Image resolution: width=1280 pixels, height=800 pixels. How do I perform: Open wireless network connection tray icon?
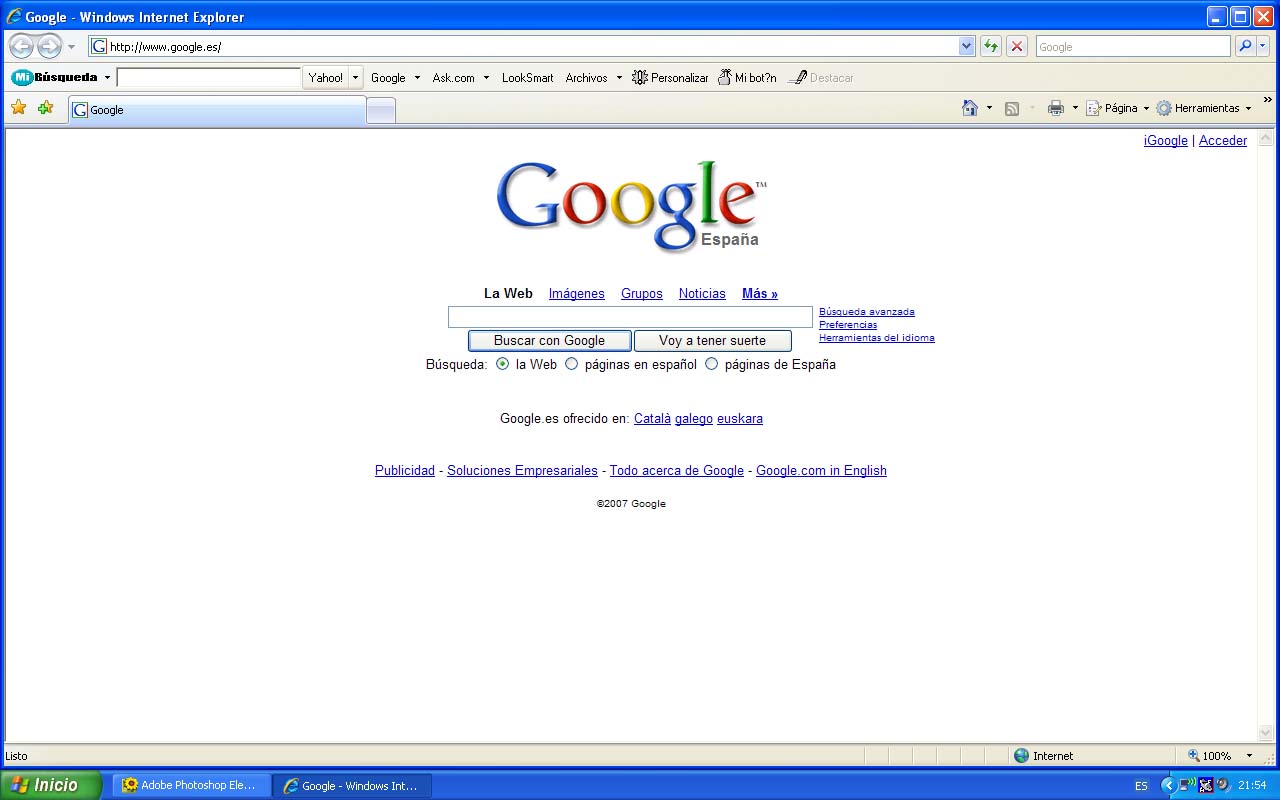point(1187,785)
